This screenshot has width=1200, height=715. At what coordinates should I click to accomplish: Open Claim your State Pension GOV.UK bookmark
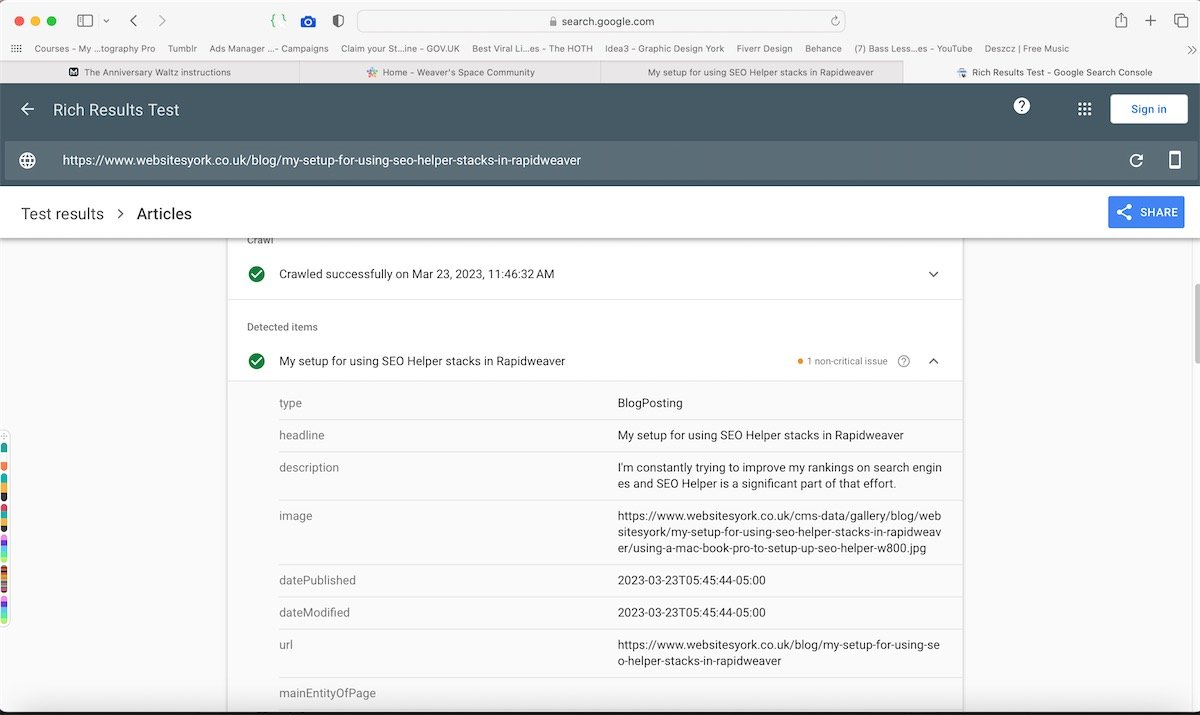coord(400,48)
